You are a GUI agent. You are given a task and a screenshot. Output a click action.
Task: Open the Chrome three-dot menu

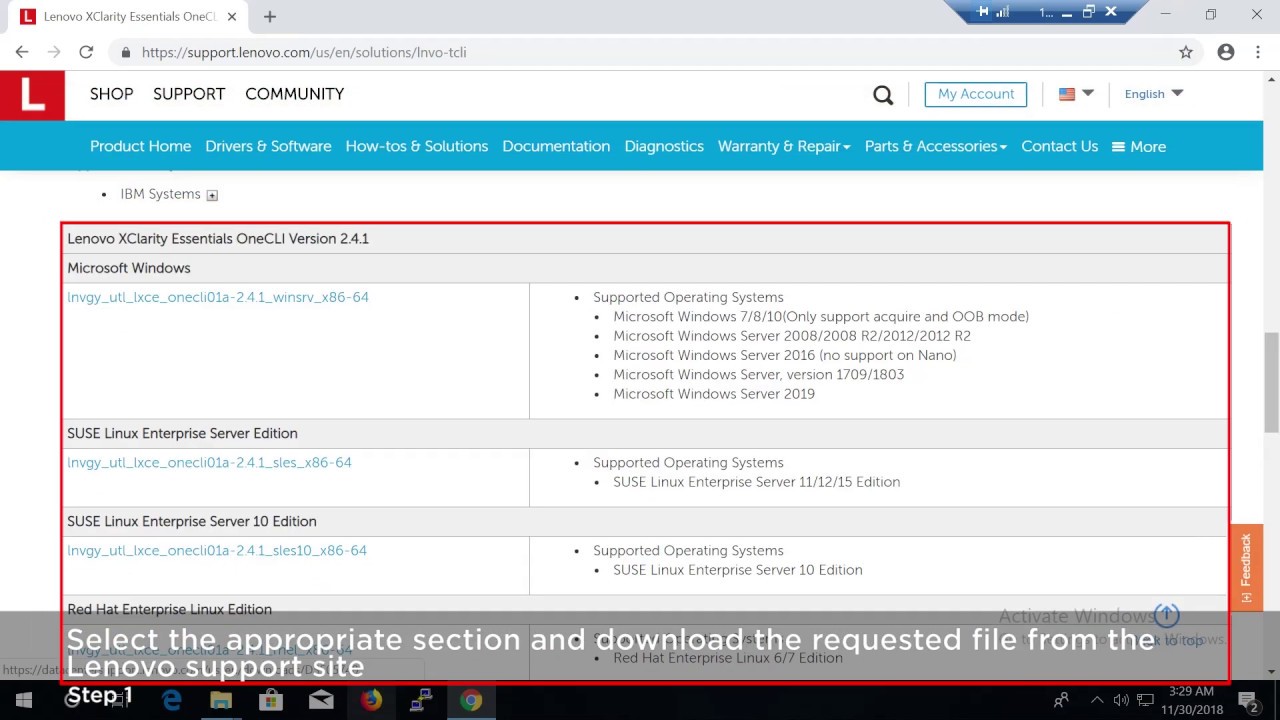1258,52
